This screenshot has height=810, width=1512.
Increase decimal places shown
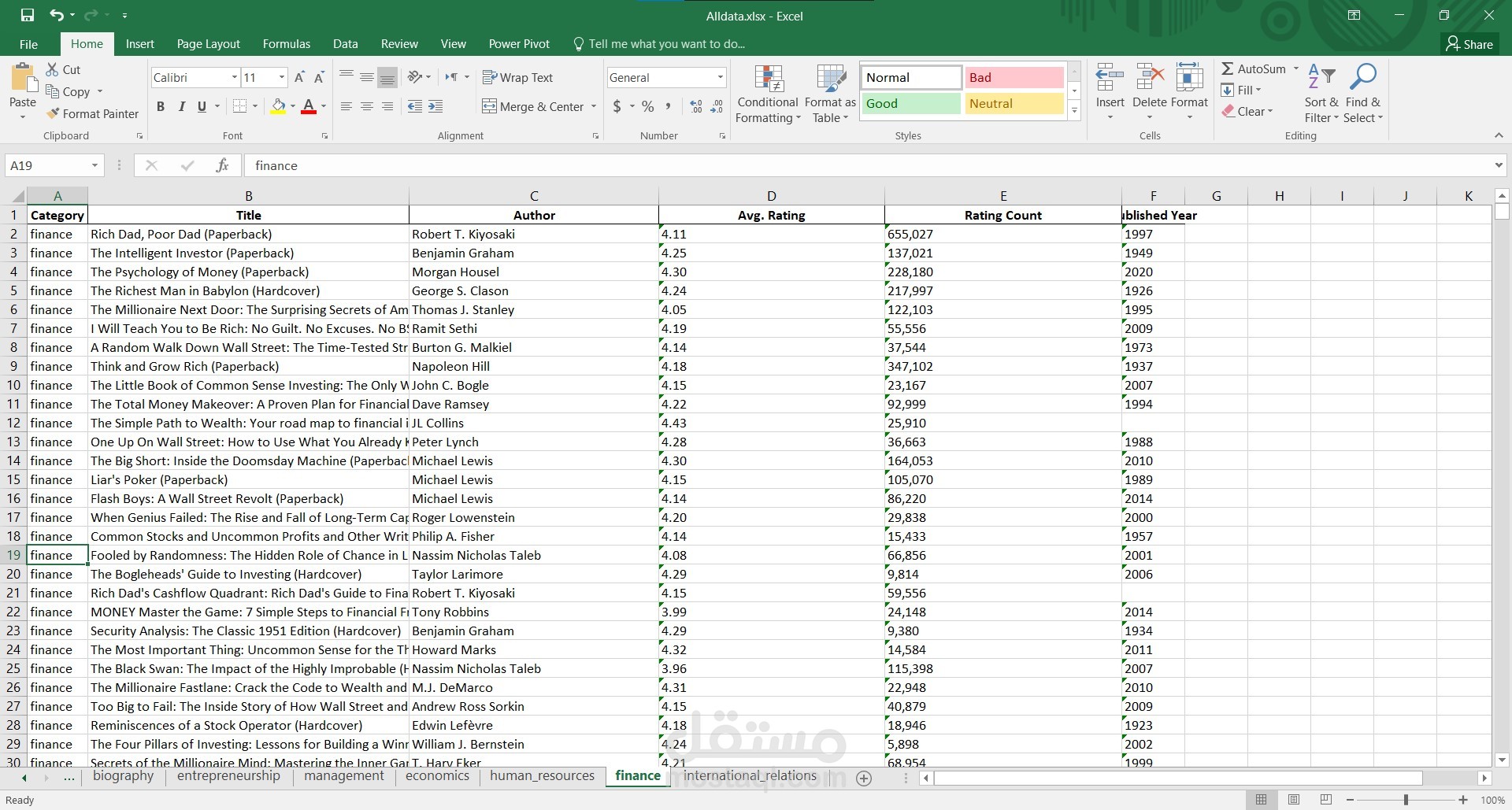[696, 106]
